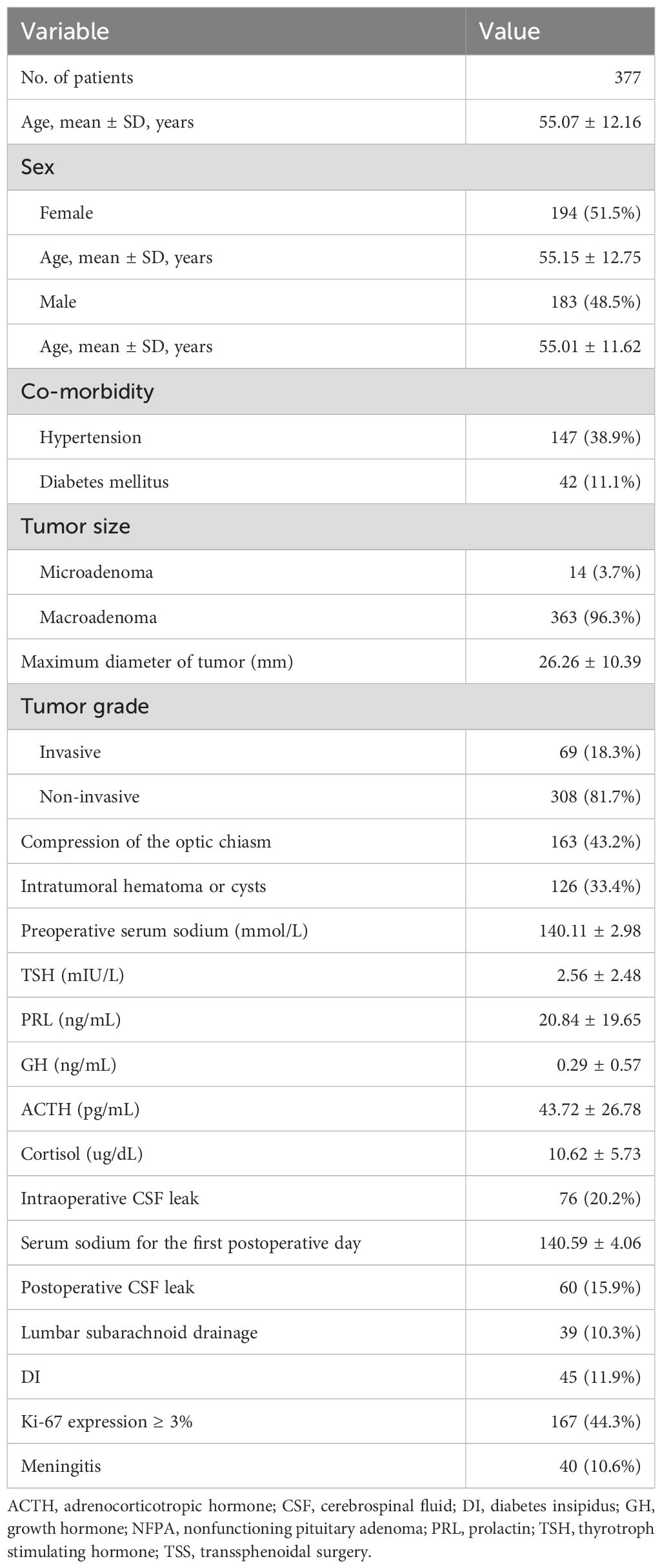
Task: Click Compression of the optic chiasm label
Action: coord(146,842)
